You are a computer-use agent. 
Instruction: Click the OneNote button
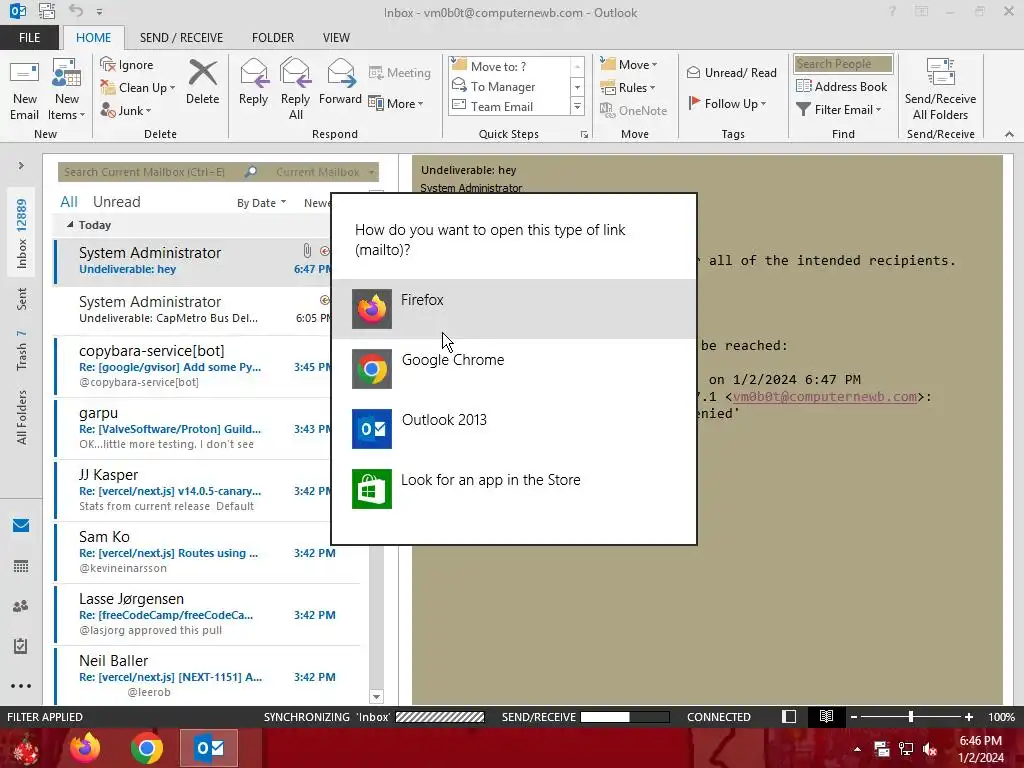click(x=633, y=110)
